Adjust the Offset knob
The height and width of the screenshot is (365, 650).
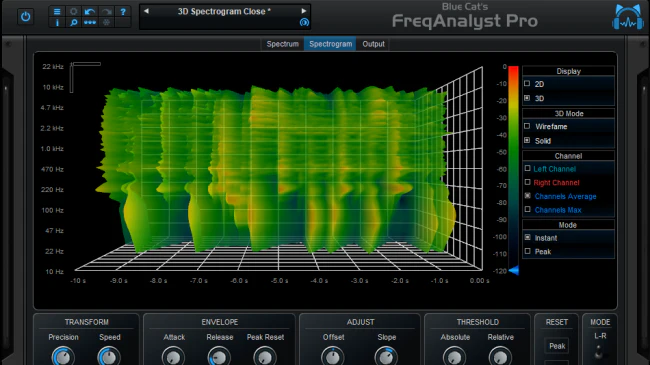[332, 357]
